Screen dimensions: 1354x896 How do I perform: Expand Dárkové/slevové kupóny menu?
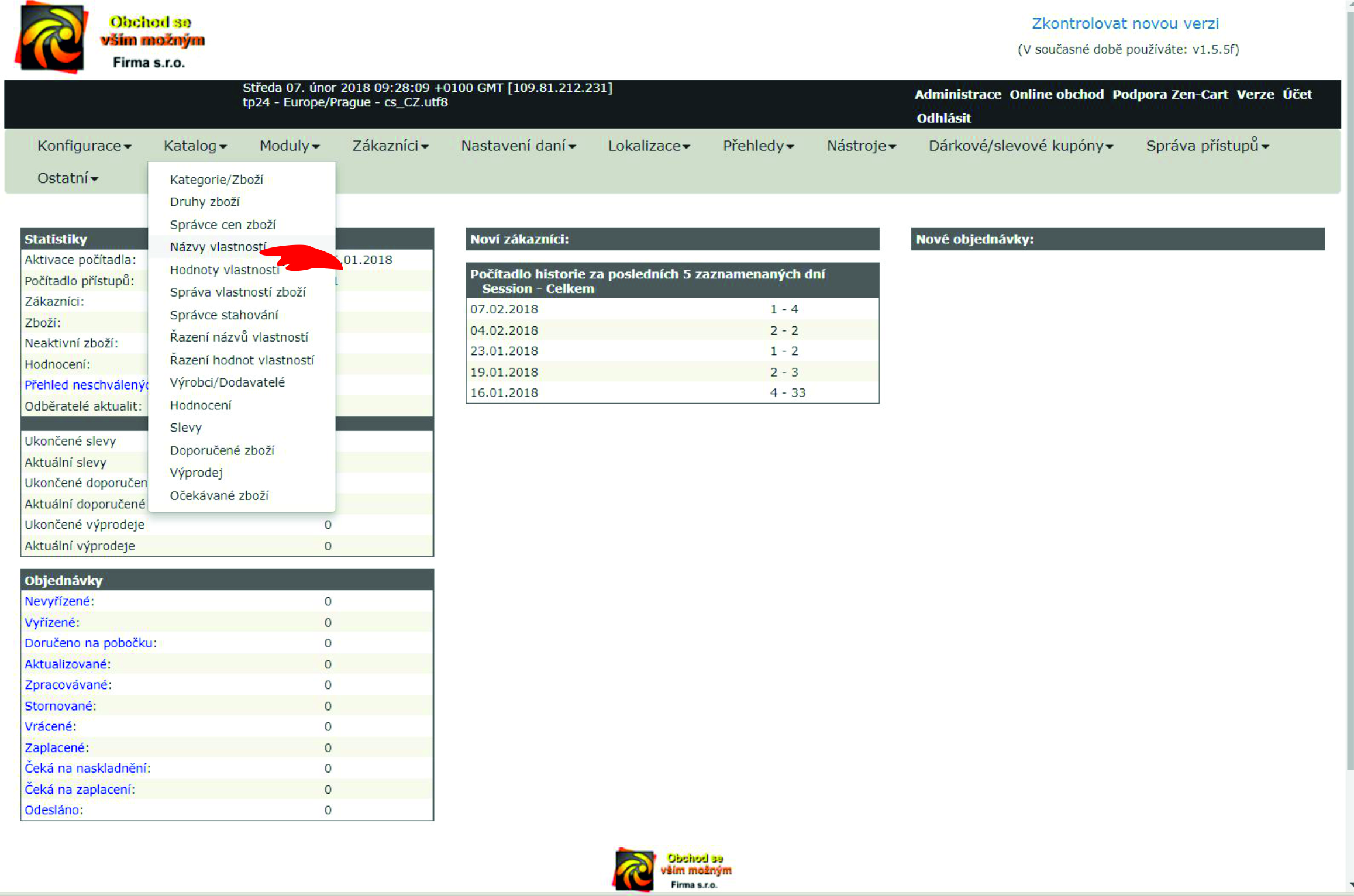[1020, 146]
